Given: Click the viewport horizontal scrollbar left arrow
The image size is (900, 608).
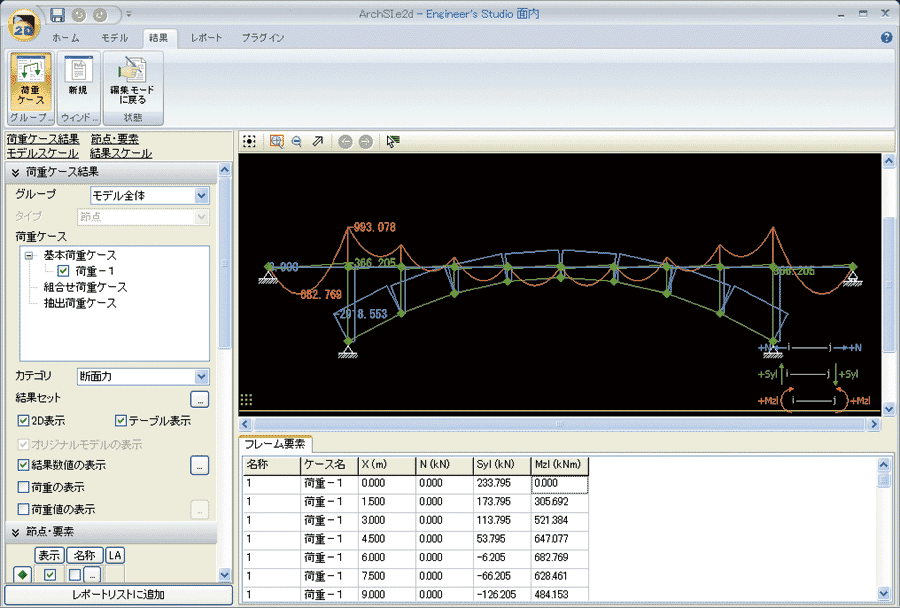Looking at the screenshot, I should point(245,424).
